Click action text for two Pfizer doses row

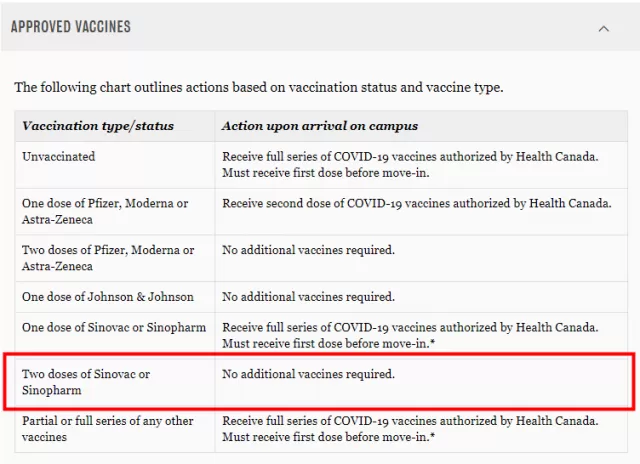click(308, 250)
